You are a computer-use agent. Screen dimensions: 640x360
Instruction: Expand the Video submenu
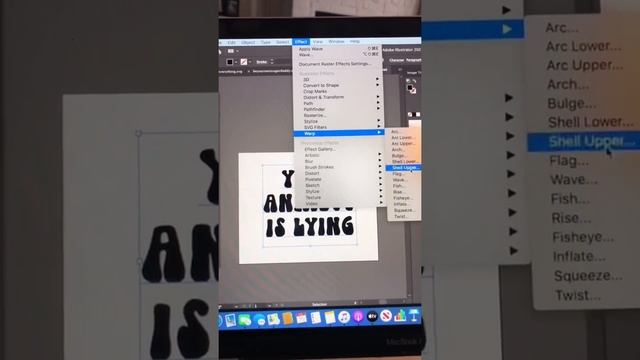[x=380, y=202]
